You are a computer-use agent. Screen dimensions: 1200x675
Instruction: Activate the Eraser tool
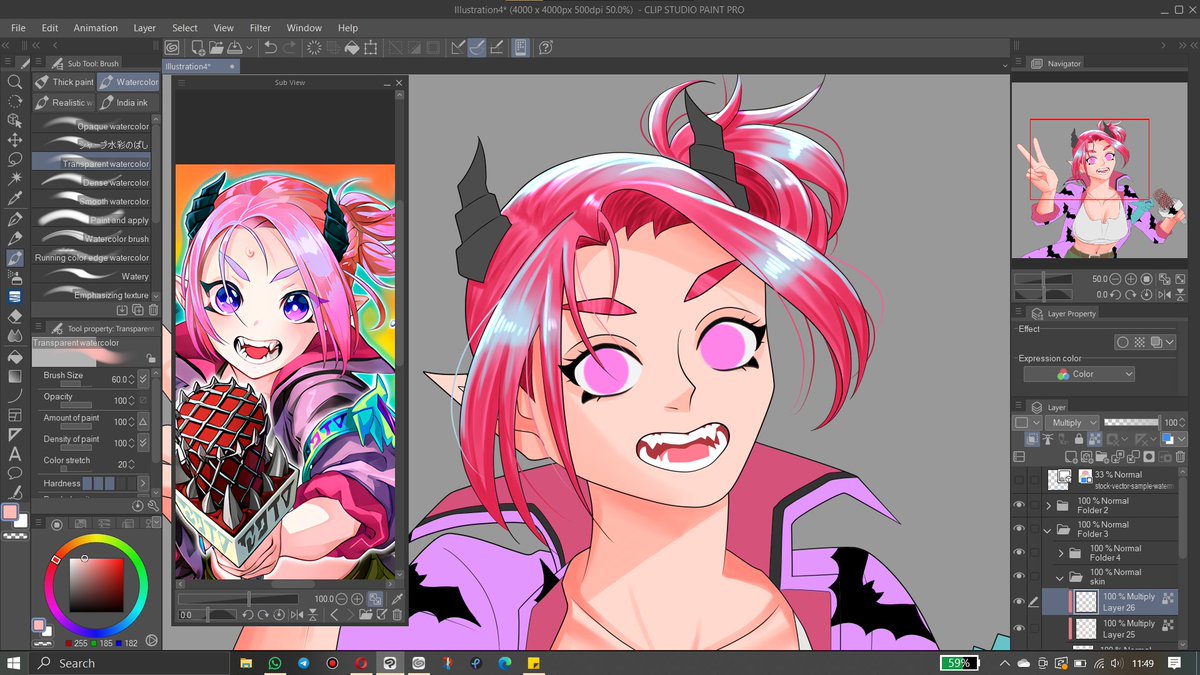(15, 315)
